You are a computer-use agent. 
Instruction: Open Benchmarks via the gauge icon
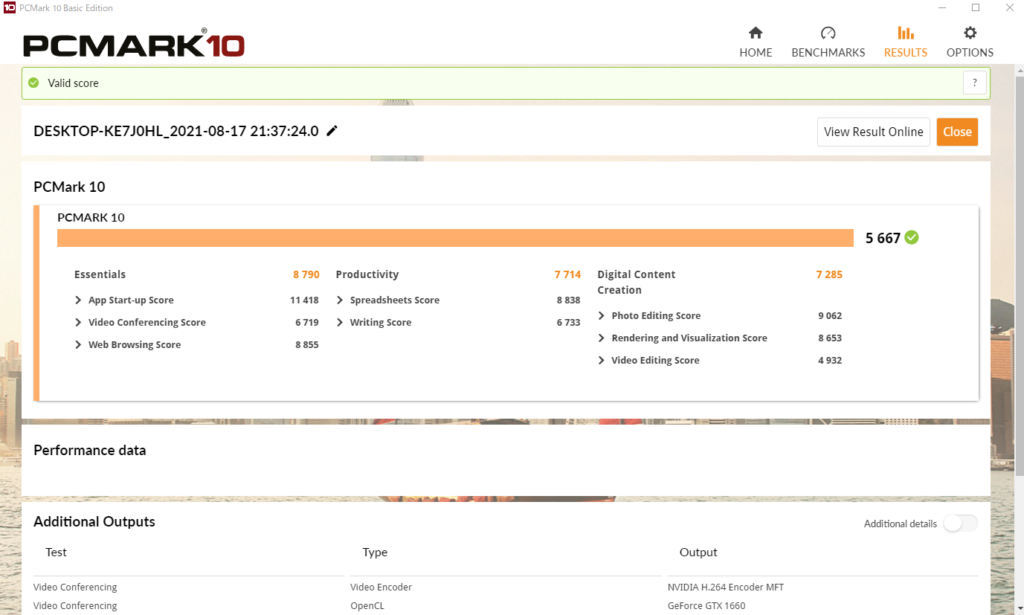point(827,33)
